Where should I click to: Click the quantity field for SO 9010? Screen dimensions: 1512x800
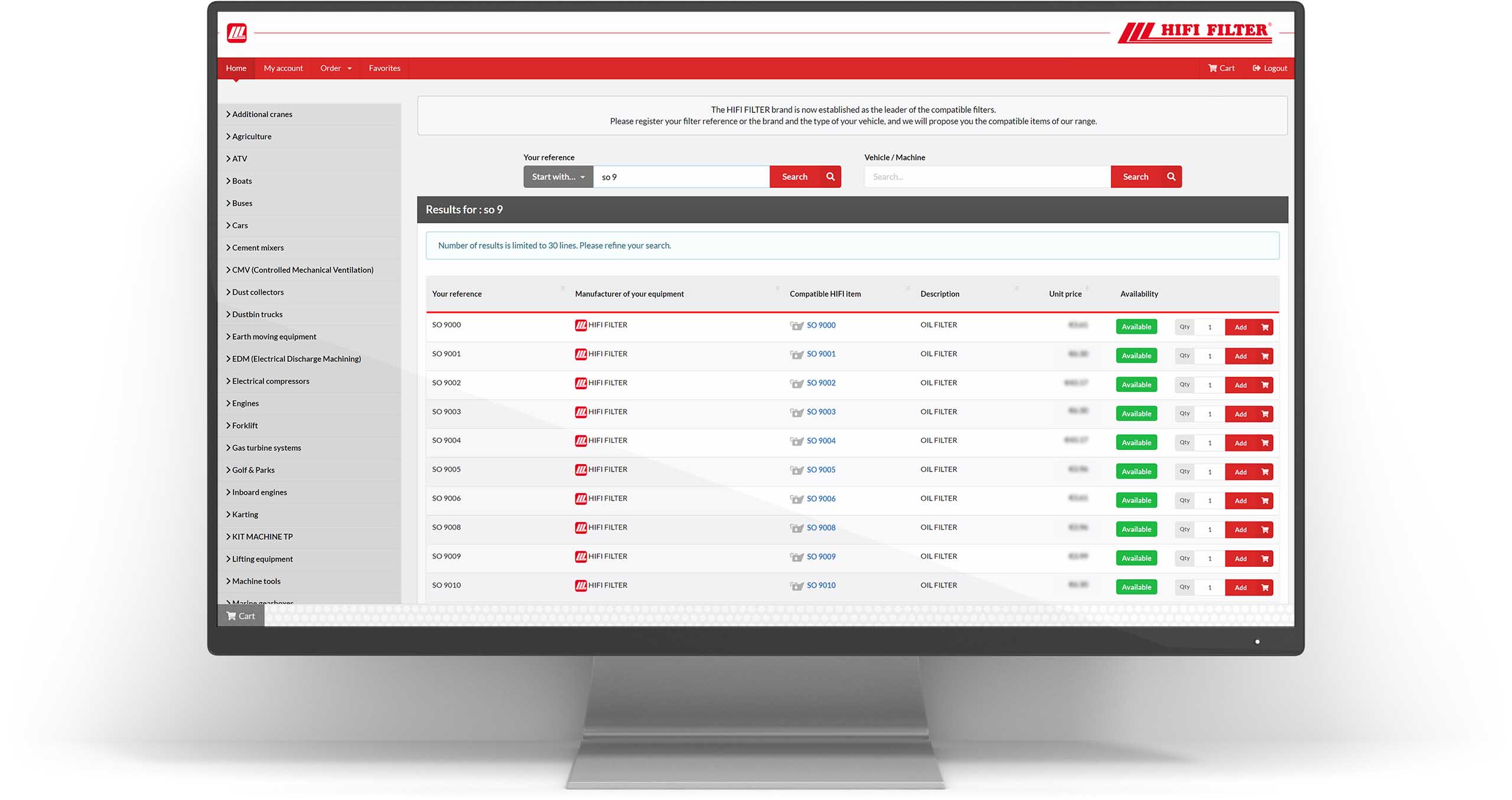point(1209,587)
